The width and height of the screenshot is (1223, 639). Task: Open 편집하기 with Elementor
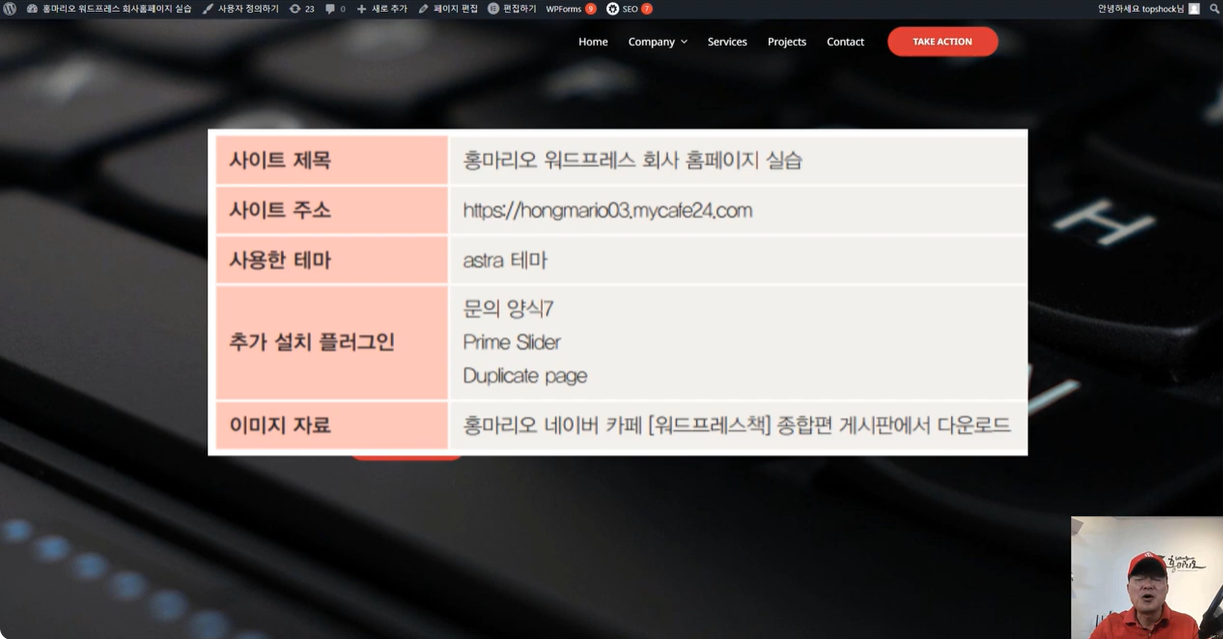(x=512, y=8)
